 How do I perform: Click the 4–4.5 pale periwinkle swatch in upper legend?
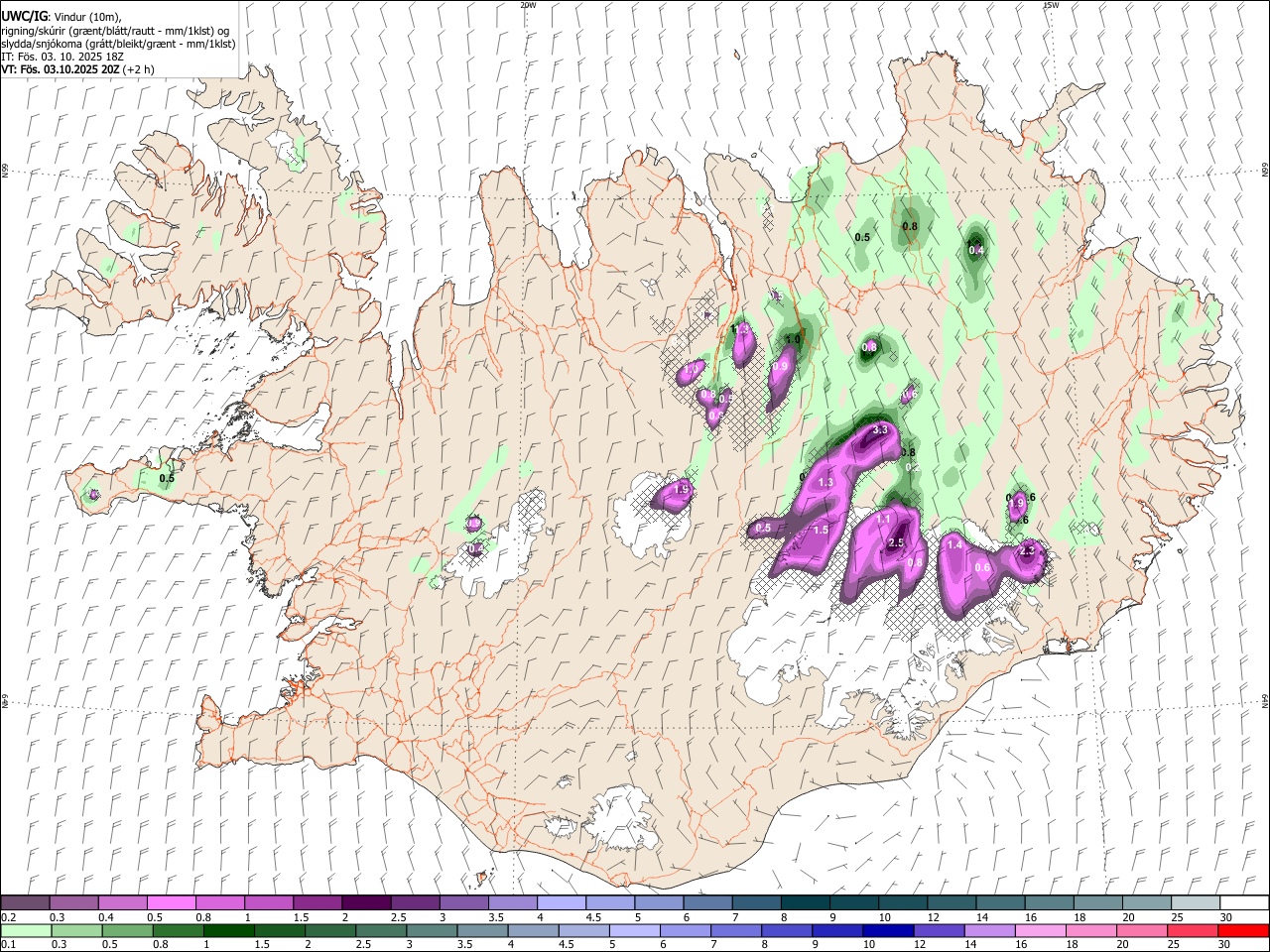[562, 903]
